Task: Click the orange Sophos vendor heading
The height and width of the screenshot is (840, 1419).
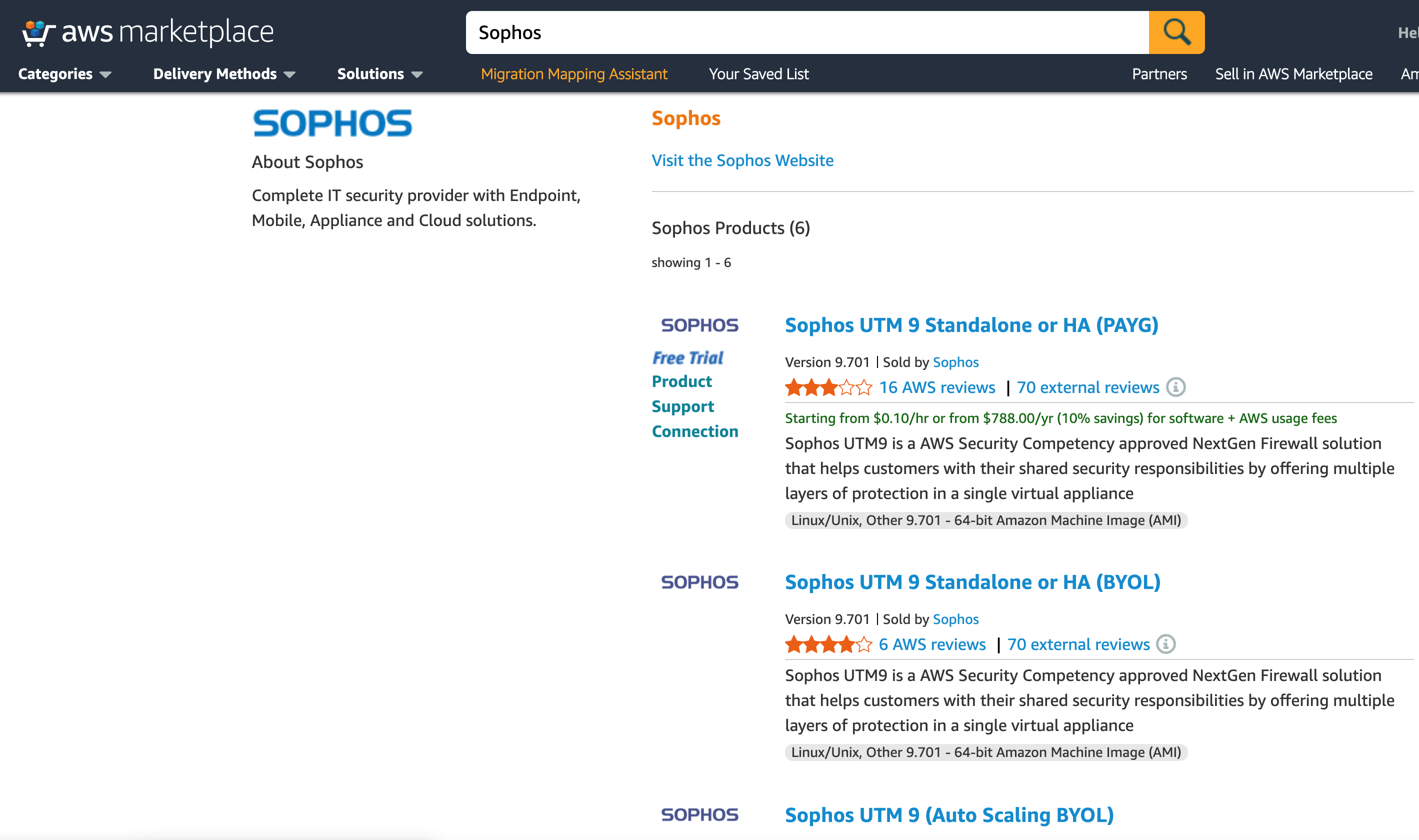Action: (686, 118)
